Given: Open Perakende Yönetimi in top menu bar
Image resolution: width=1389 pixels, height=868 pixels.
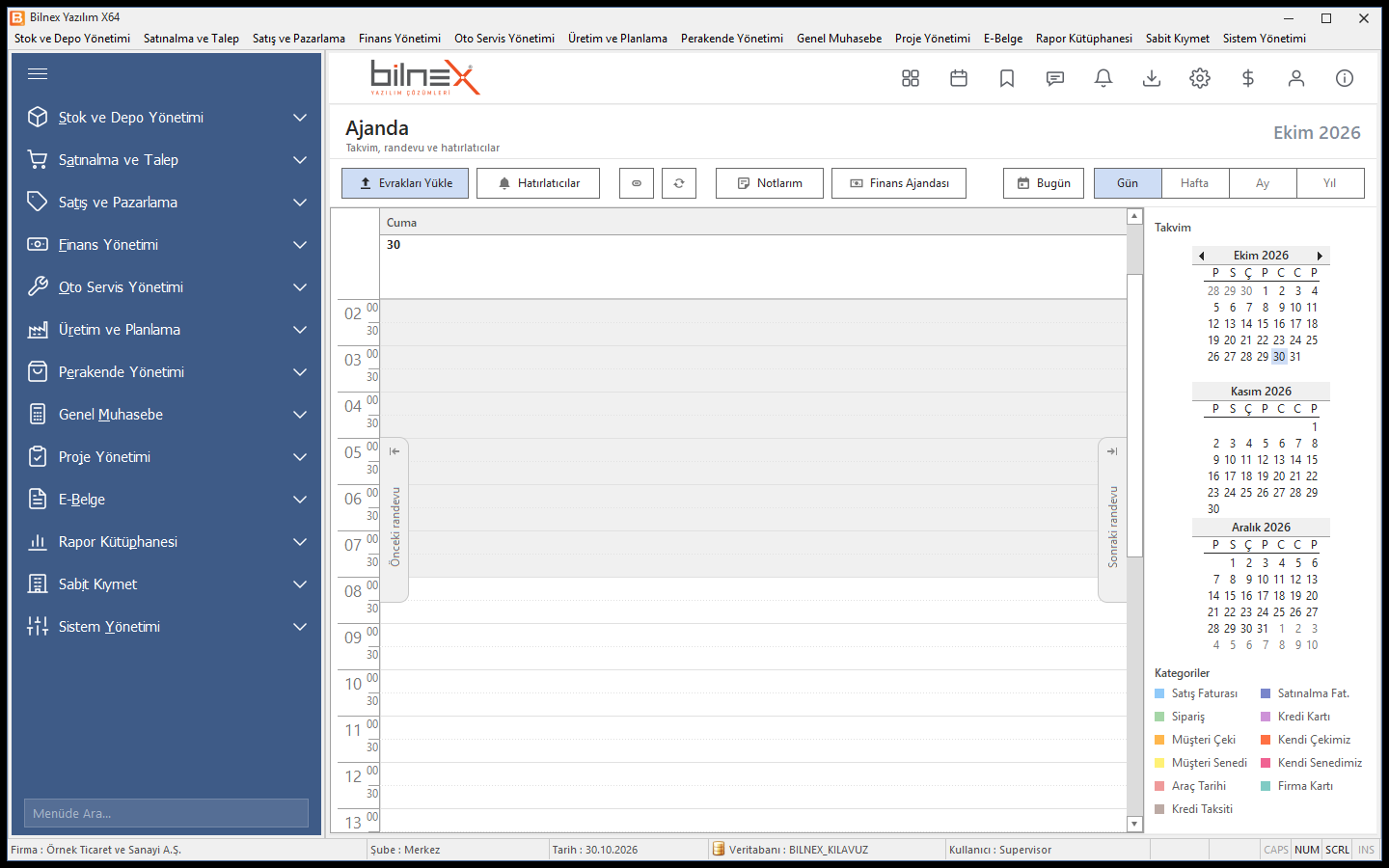Looking at the screenshot, I should coord(732,39).
